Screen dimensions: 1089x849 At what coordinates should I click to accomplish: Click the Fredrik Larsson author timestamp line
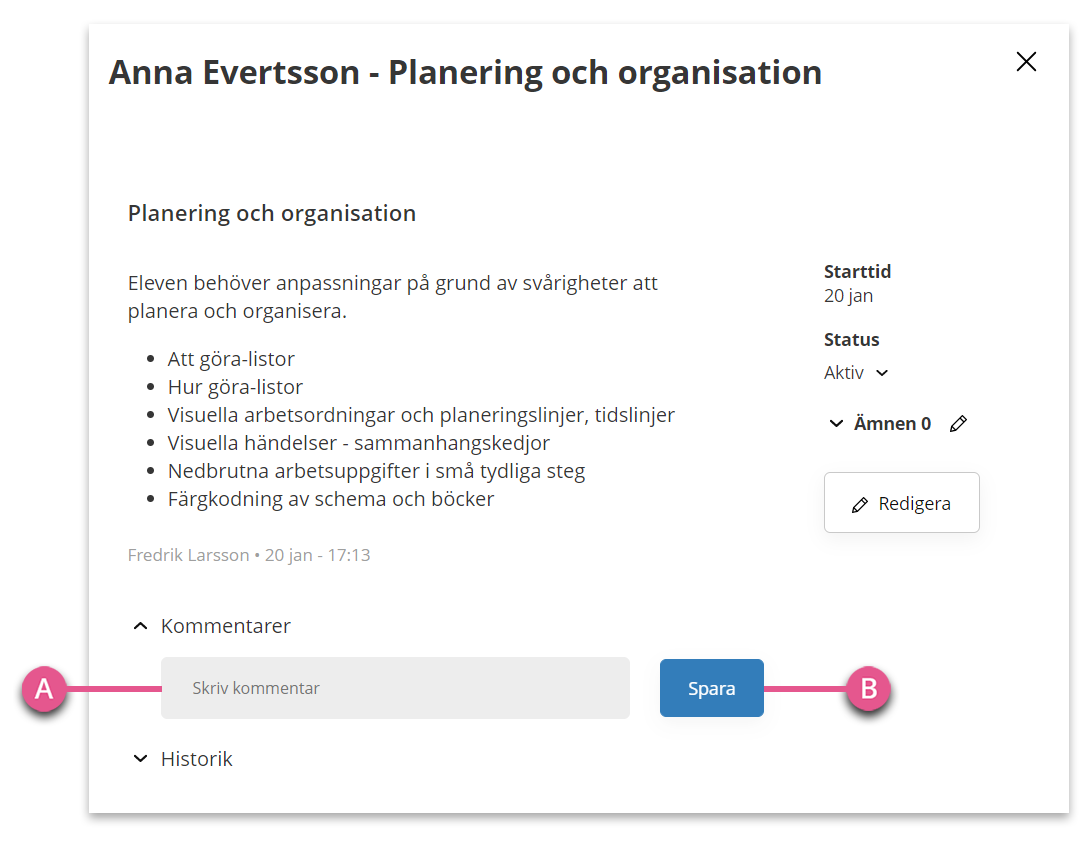coord(249,555)
